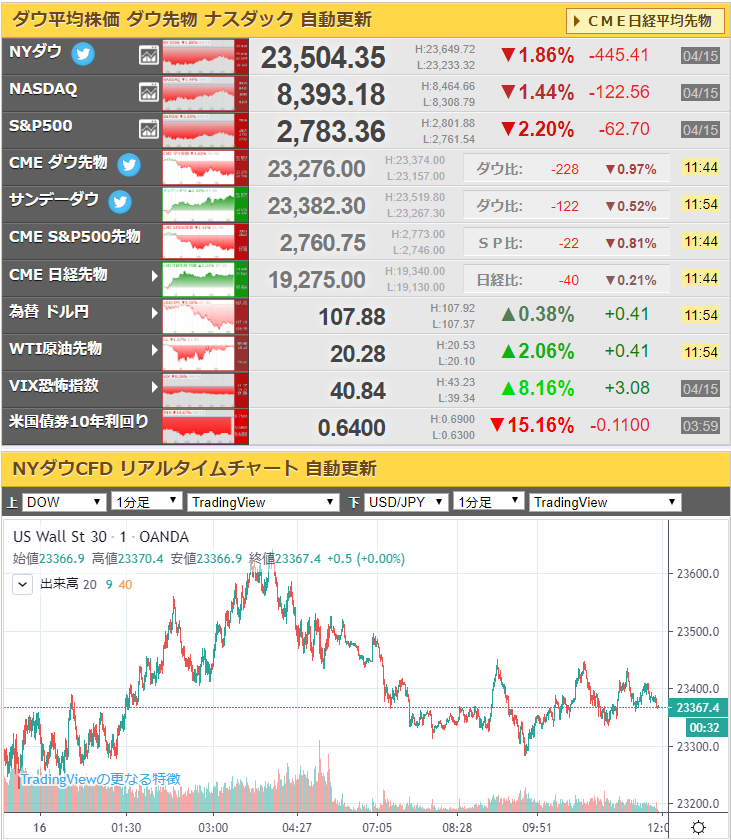Click the 10-year yield value 0.6400
This screenshot has width=731, height=840.
tap(351, 428)
